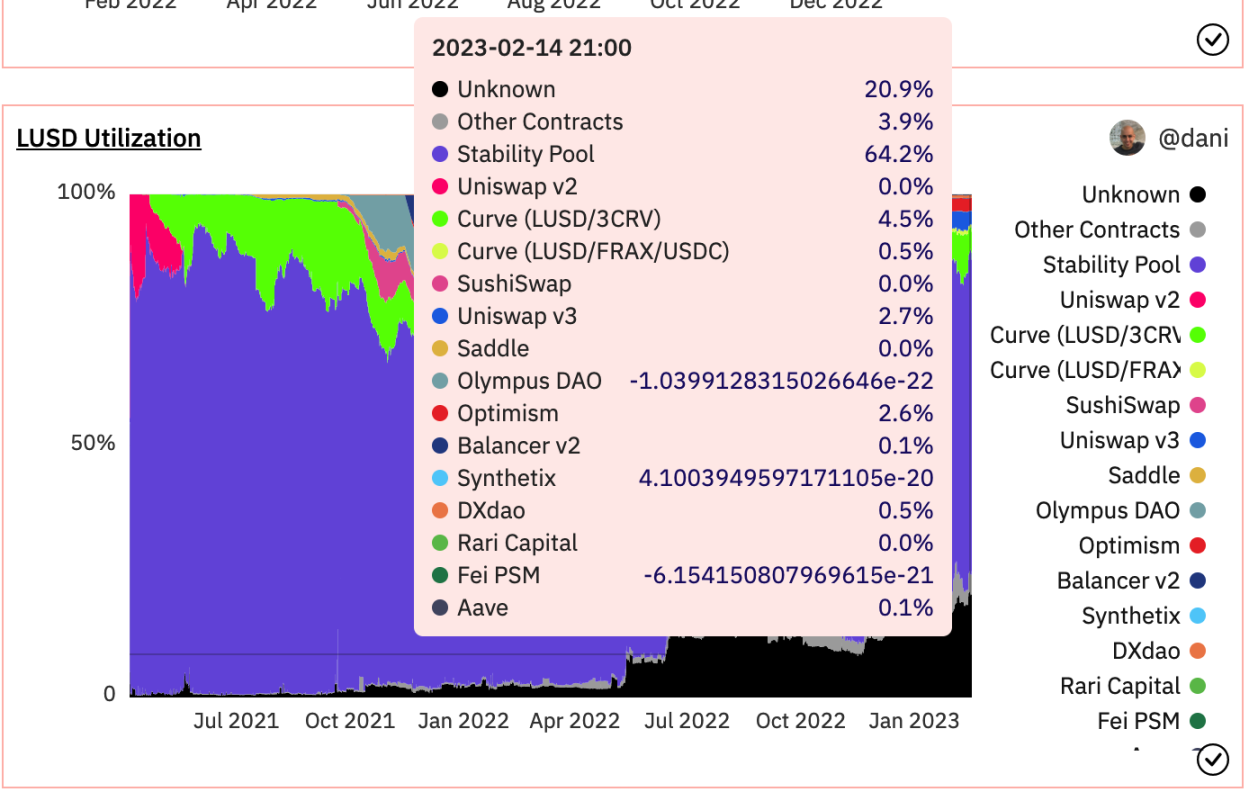Toggle Curve (LUSD/3CRV series in the right legend
This screenshot has height=792, width=1249.
click(1097, 335)
